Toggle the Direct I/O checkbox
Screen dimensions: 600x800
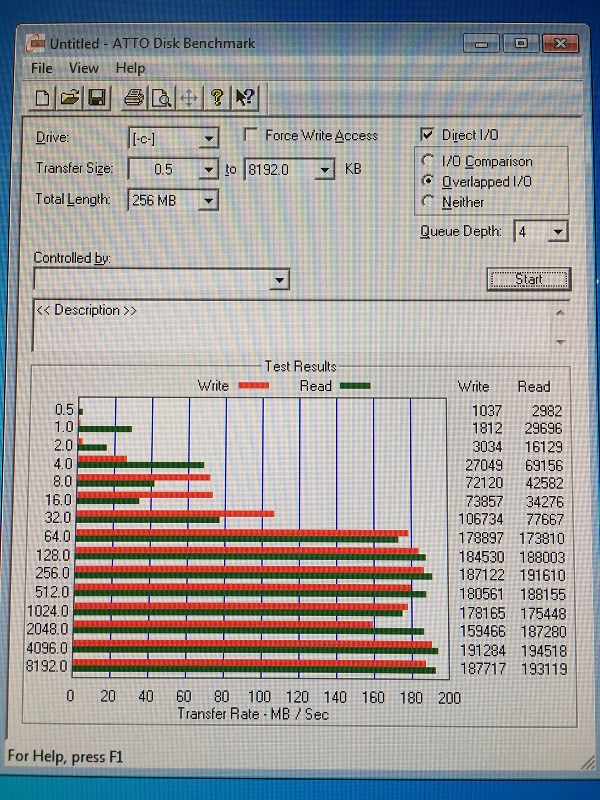[427, 135]
